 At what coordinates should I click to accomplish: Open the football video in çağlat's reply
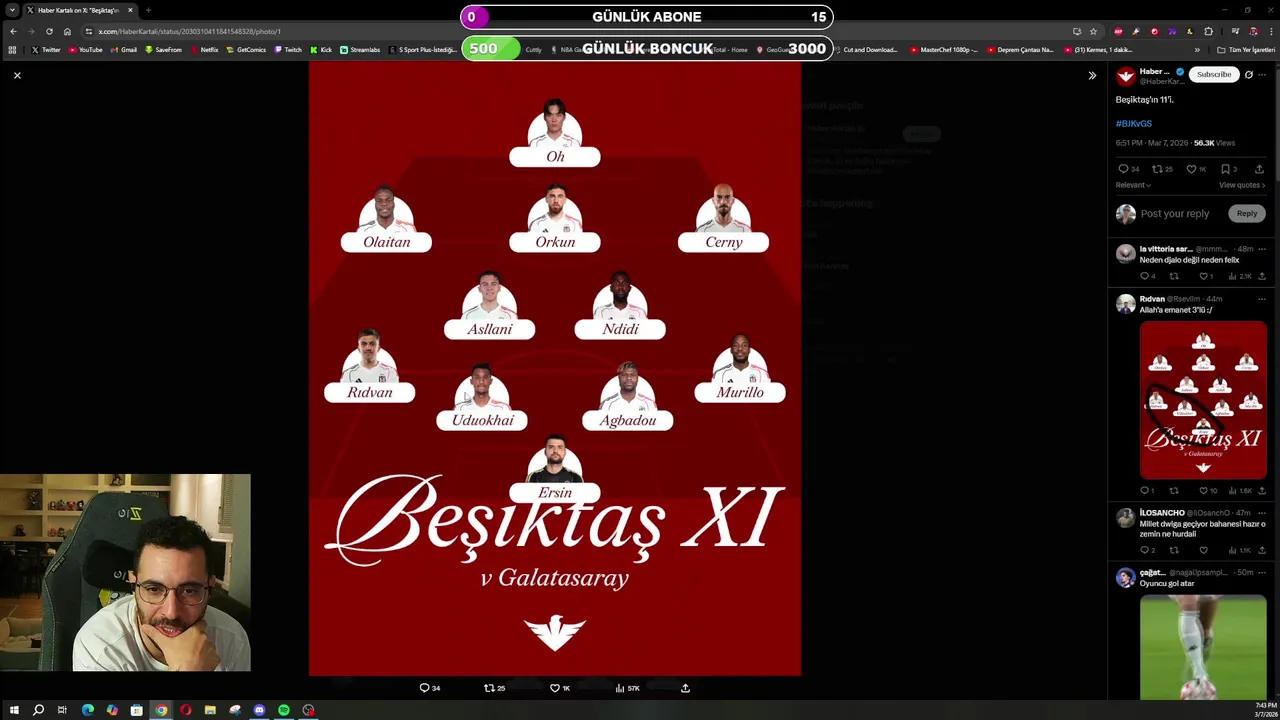(x=1203, y=646)
